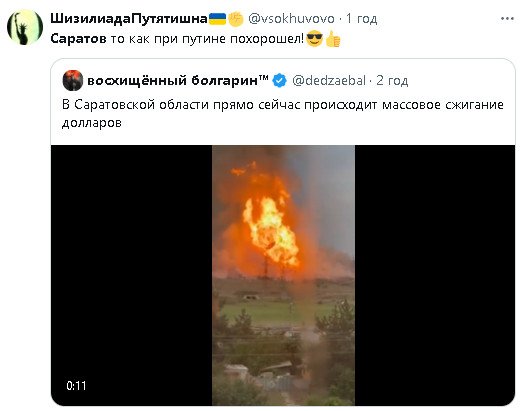Click the black left area of video player

tap(132, 275)
